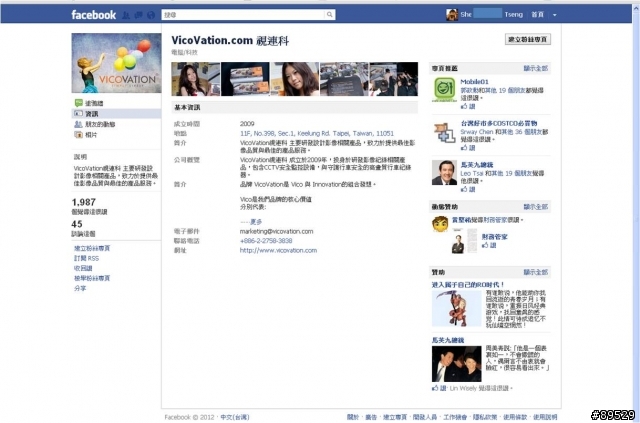Image resolution: width=640 pixels, height=423 pixels.
Task: Open user profile avatar in top bar
Action: tap(452, 15)
